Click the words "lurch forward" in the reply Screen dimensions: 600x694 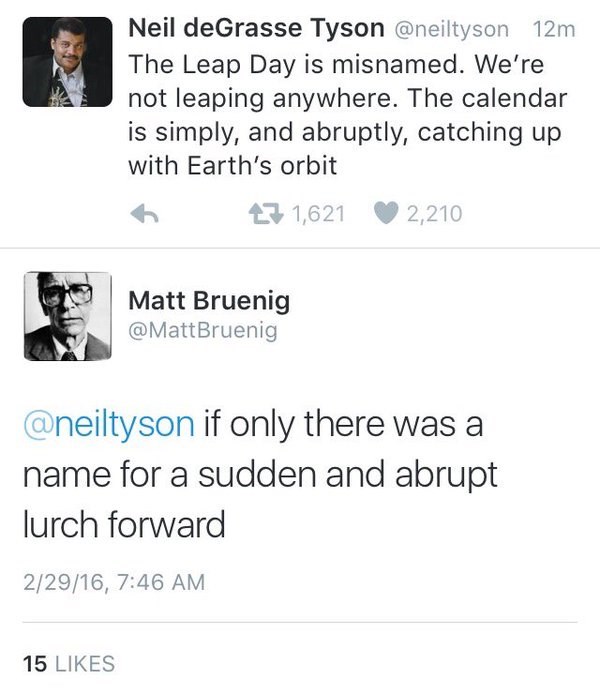pos(124,525)
